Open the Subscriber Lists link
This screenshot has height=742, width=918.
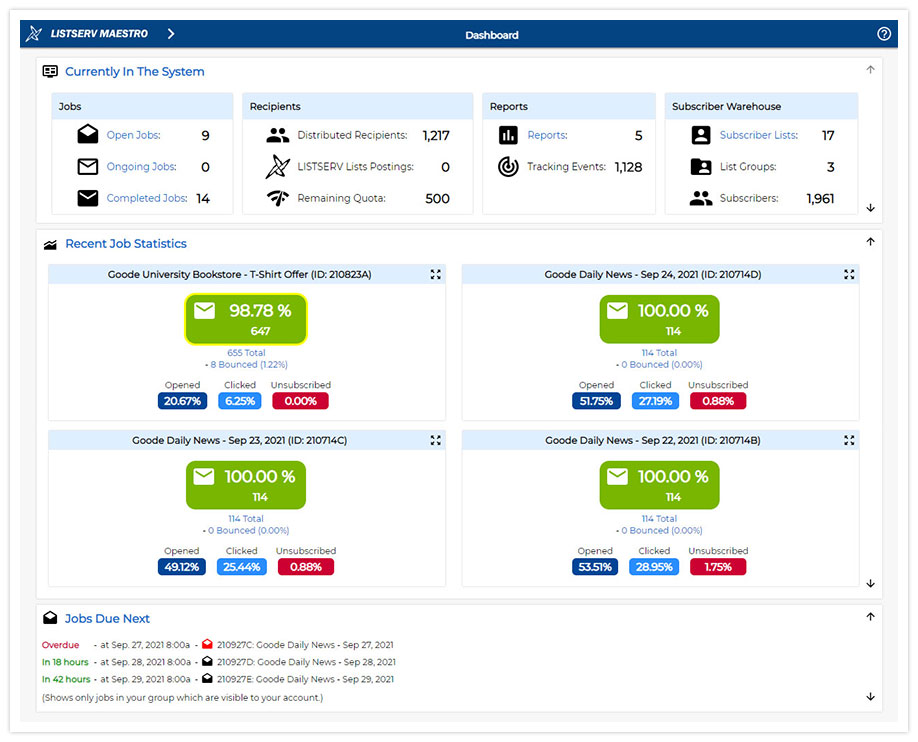pyautogui.click(x=759, y=135)
